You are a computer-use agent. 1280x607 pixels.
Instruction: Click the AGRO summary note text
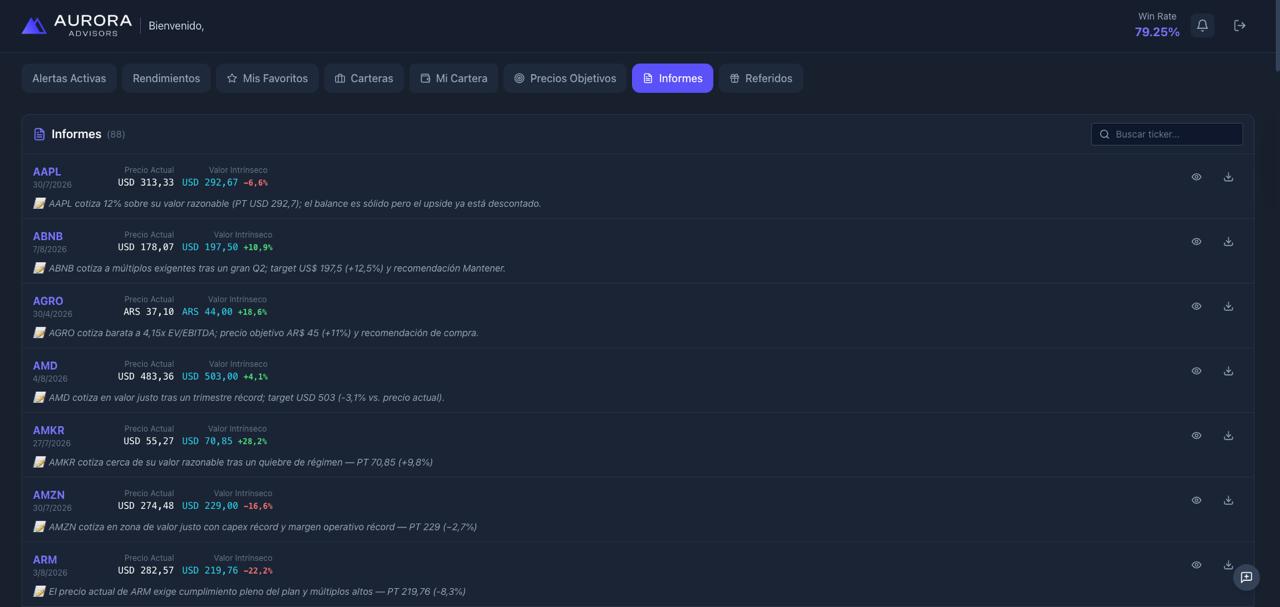point(264,333)
